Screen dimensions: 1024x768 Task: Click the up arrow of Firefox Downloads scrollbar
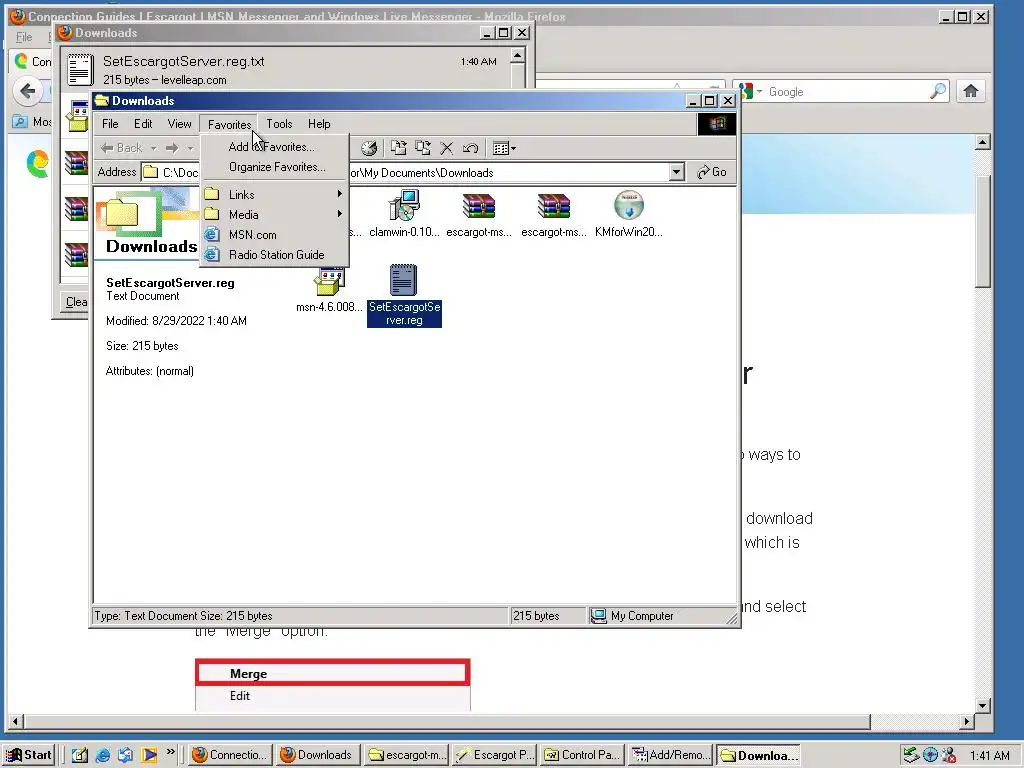pyautogui.click(x=517, y=56)
